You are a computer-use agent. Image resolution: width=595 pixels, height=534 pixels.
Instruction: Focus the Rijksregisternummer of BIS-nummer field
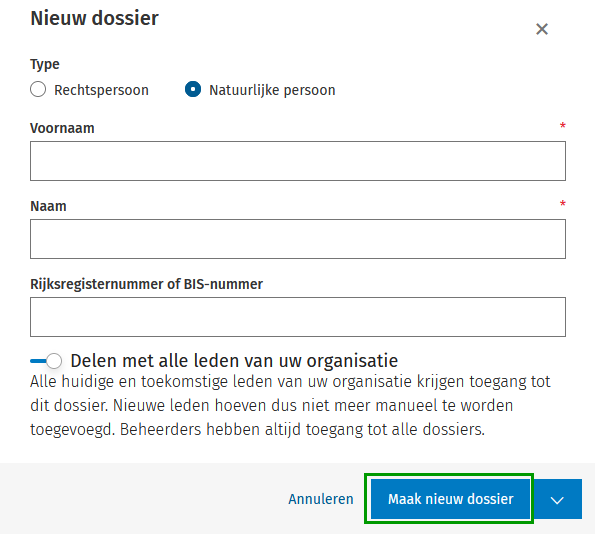[x=298, y=317]
